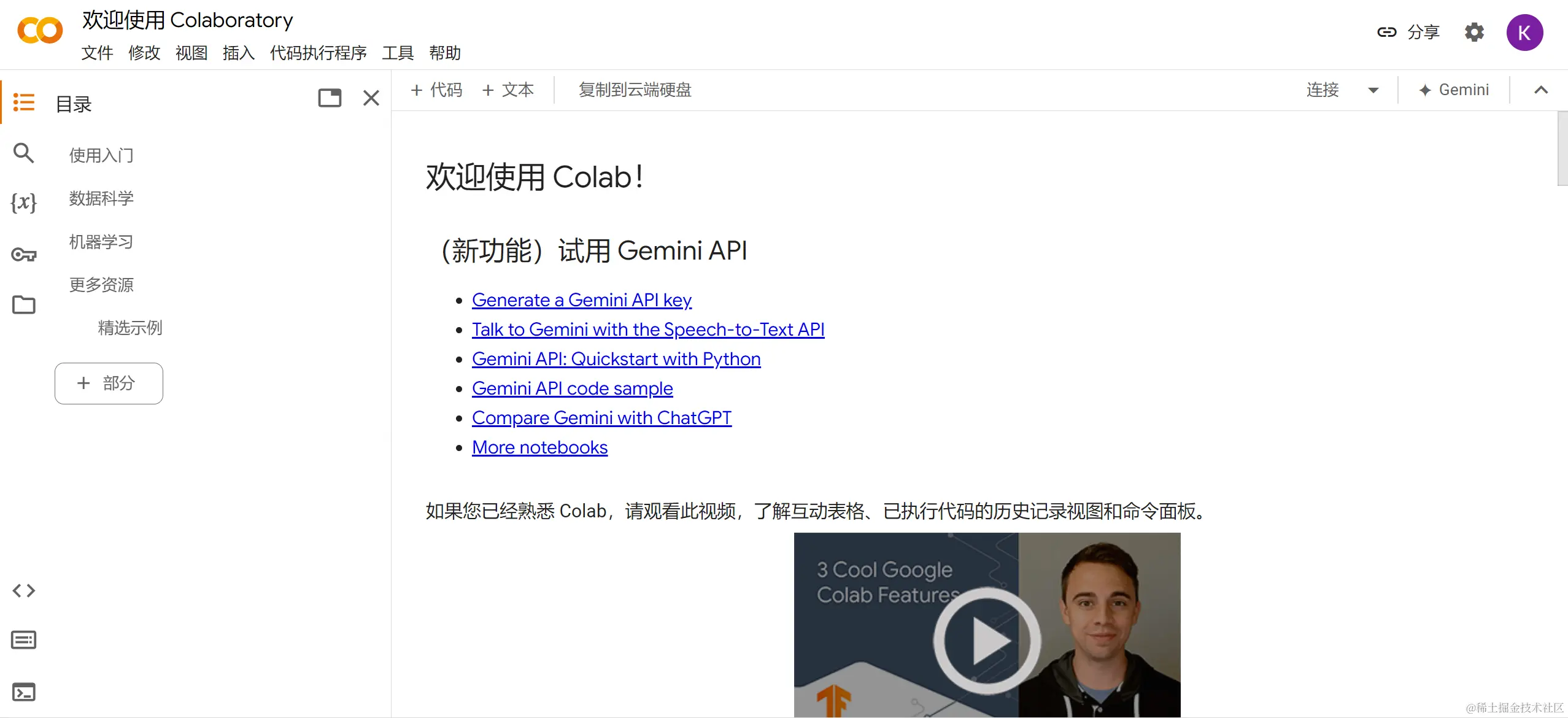Pop out the table of contents panel
The height and width of the screenshot is (718, 1568).
[x=330, y=98]
